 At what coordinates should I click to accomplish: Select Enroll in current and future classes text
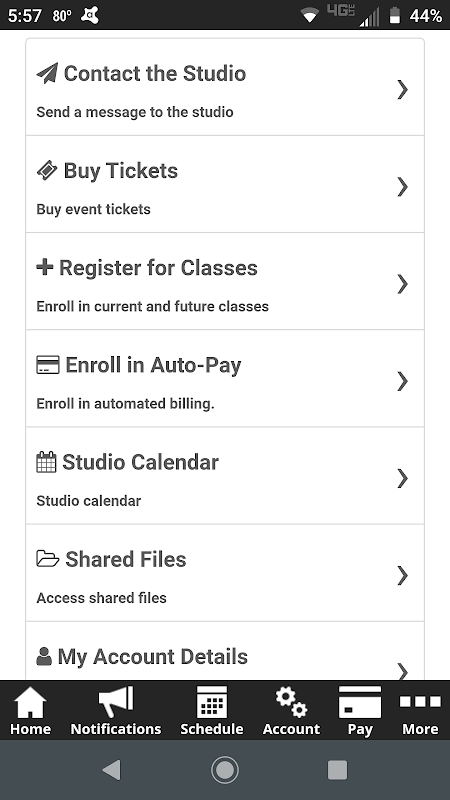coord(153,306)
